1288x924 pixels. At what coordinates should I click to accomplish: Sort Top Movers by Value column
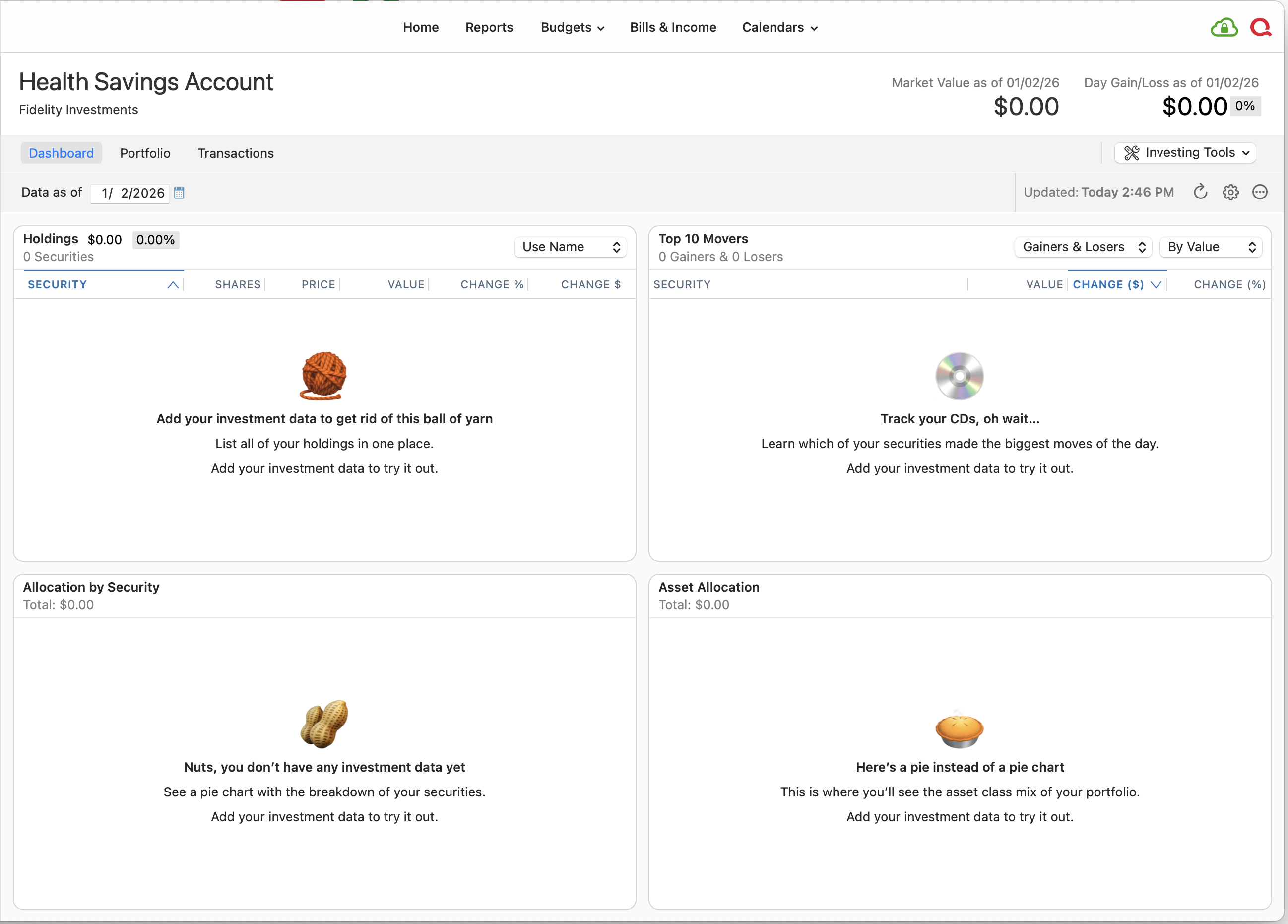point(1044,284)
